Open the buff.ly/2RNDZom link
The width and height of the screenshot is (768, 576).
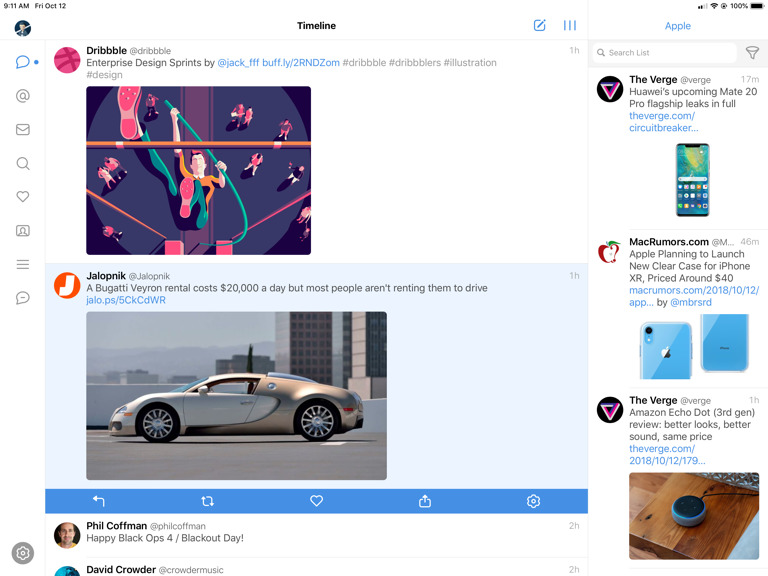pos(301,63)
